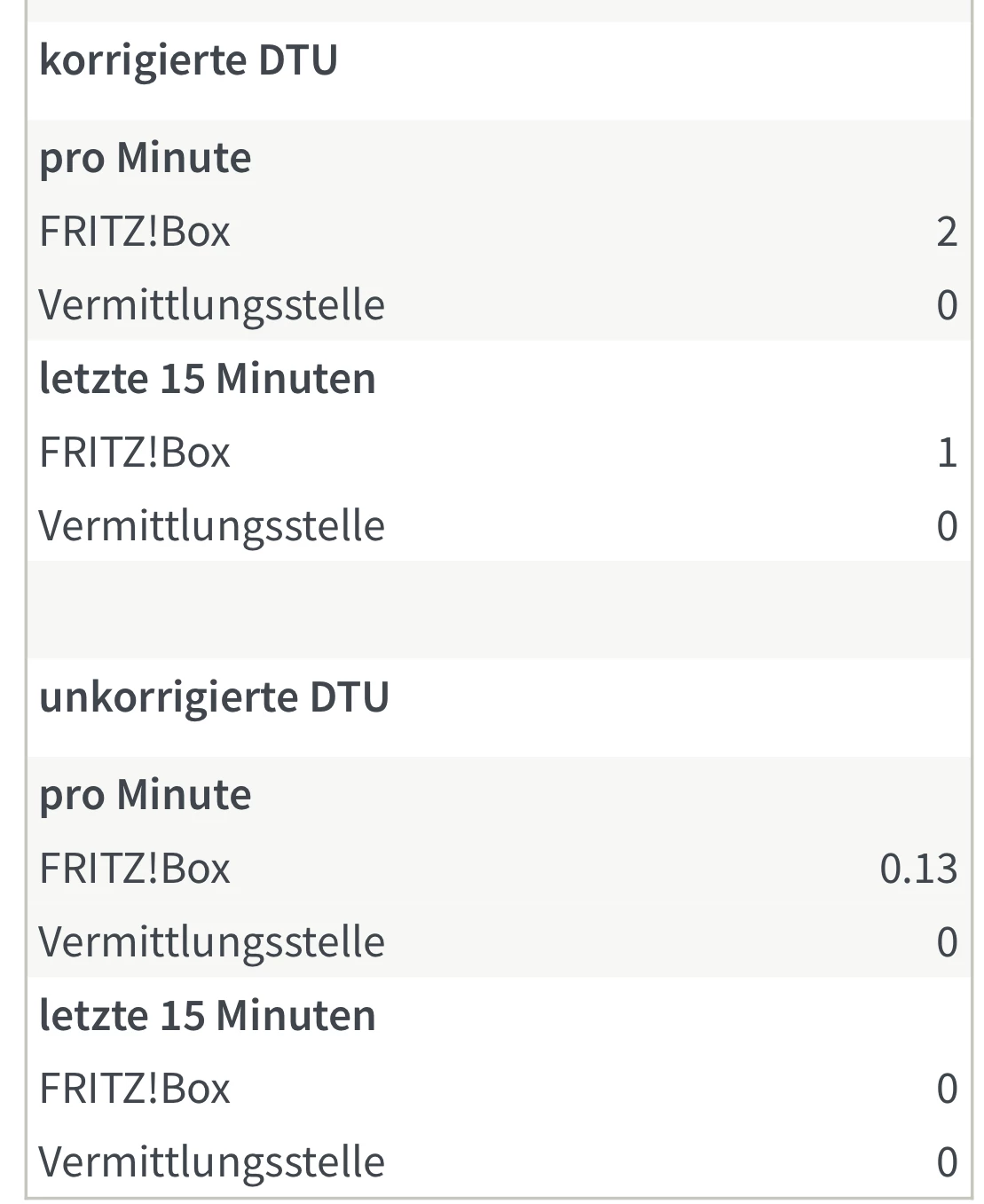Select "pro Minute" subheading under korrigierte DTU
The height and width of the screenshot is (1204, 984).
[145, 158]
